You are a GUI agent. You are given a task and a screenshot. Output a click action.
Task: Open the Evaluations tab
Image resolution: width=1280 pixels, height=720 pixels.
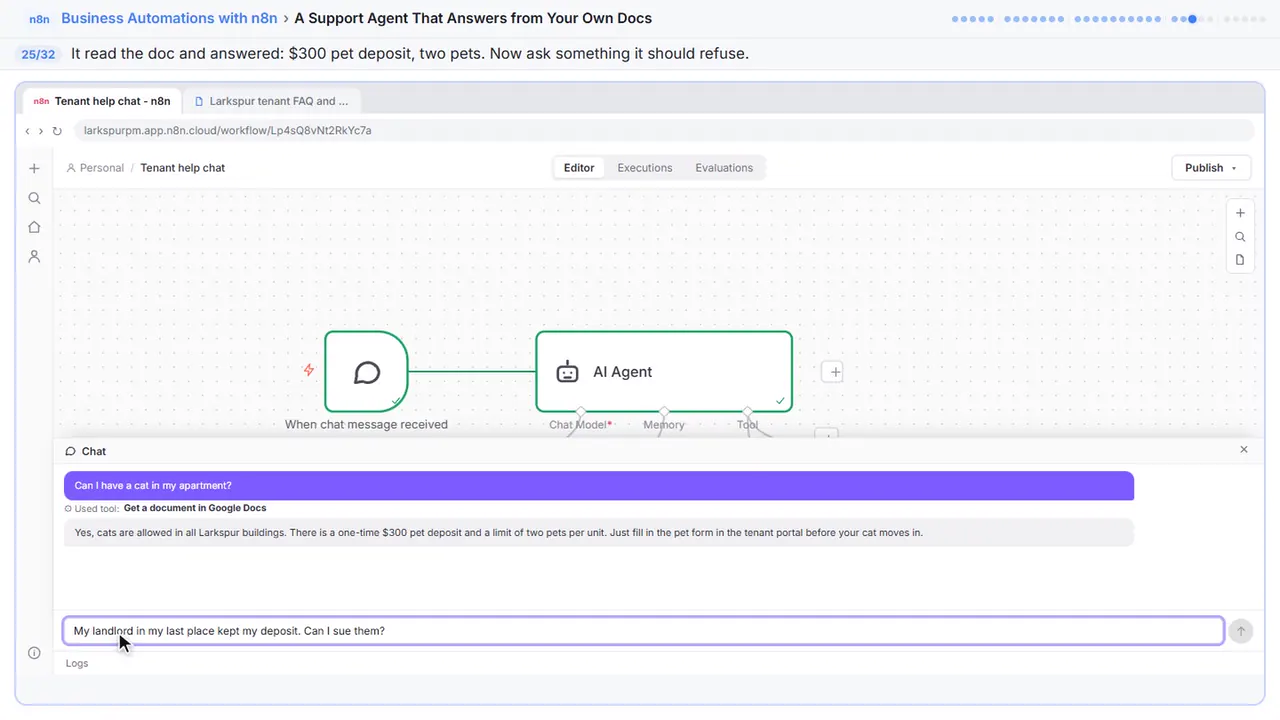click(x=724, y=168)
